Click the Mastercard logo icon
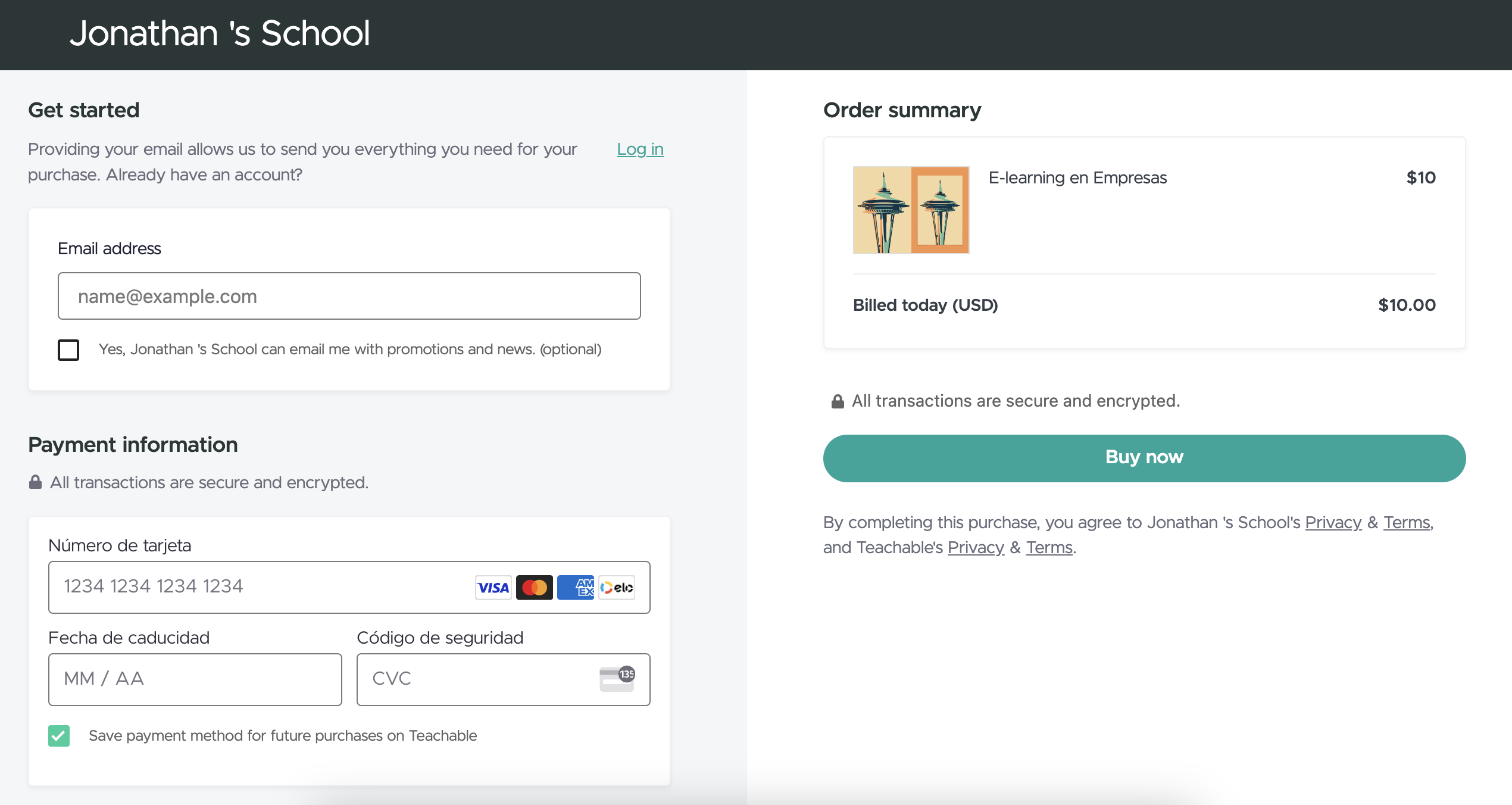The width and height of the screenshot is (1512, 805). coord(535,588)
